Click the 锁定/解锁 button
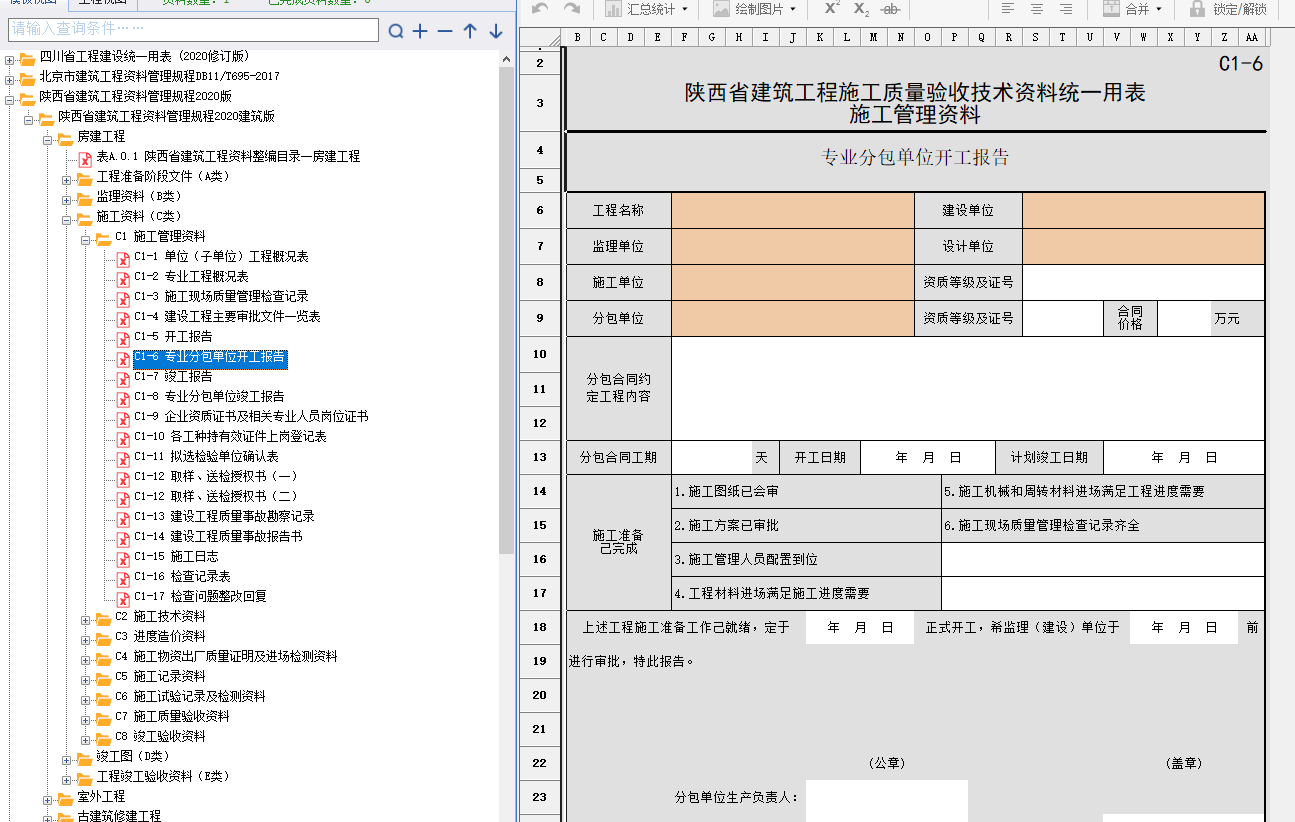 1227,9
